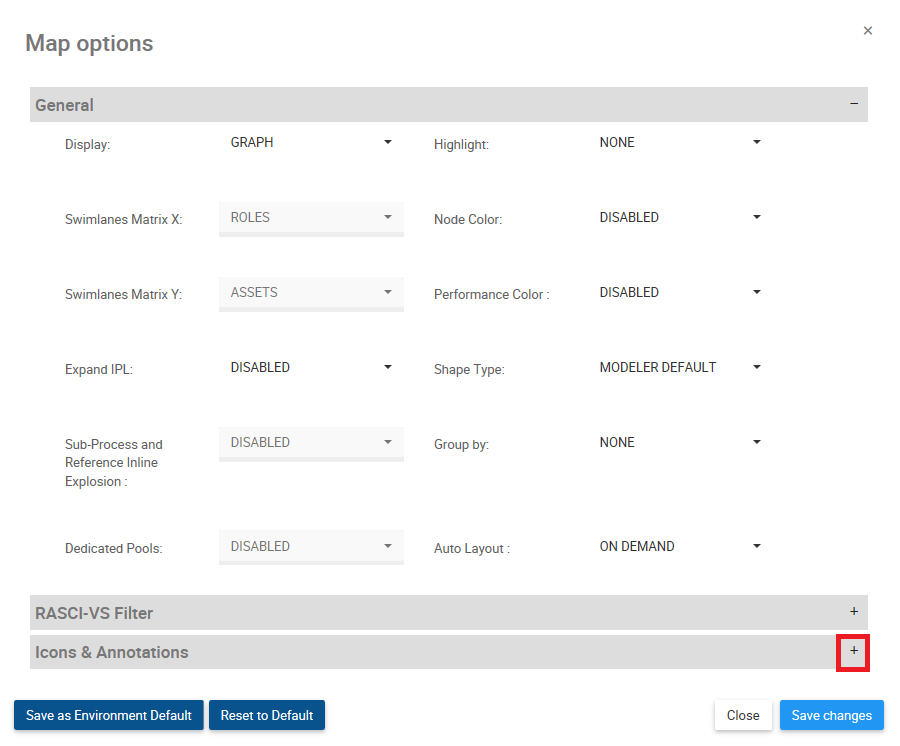Open the Auto Layout dropdown
Viewport: 900px width, 746px height.
coord(680,547)
